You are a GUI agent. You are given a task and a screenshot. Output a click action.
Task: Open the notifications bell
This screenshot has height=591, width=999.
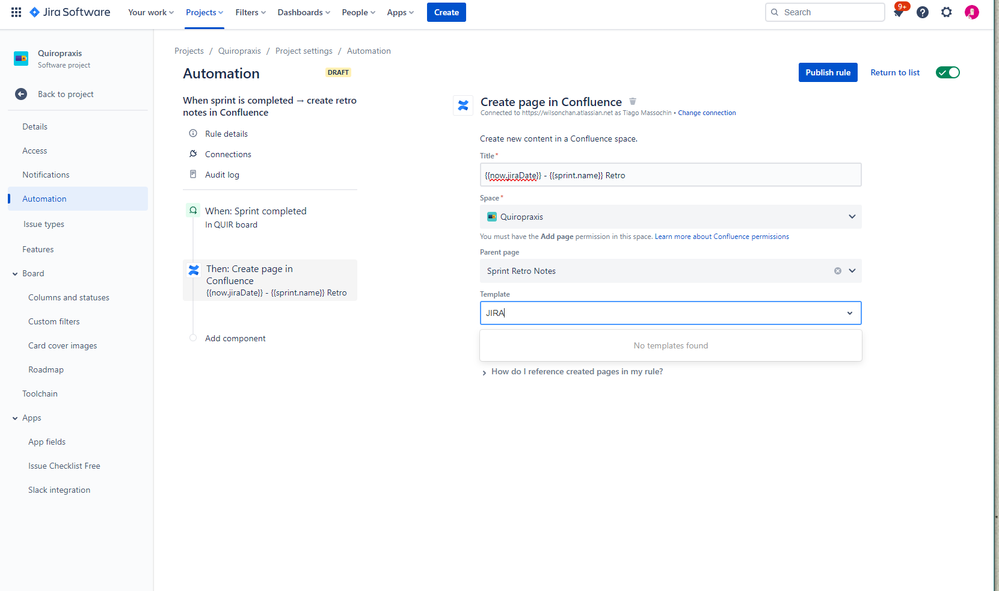click(x=898, y=12)
